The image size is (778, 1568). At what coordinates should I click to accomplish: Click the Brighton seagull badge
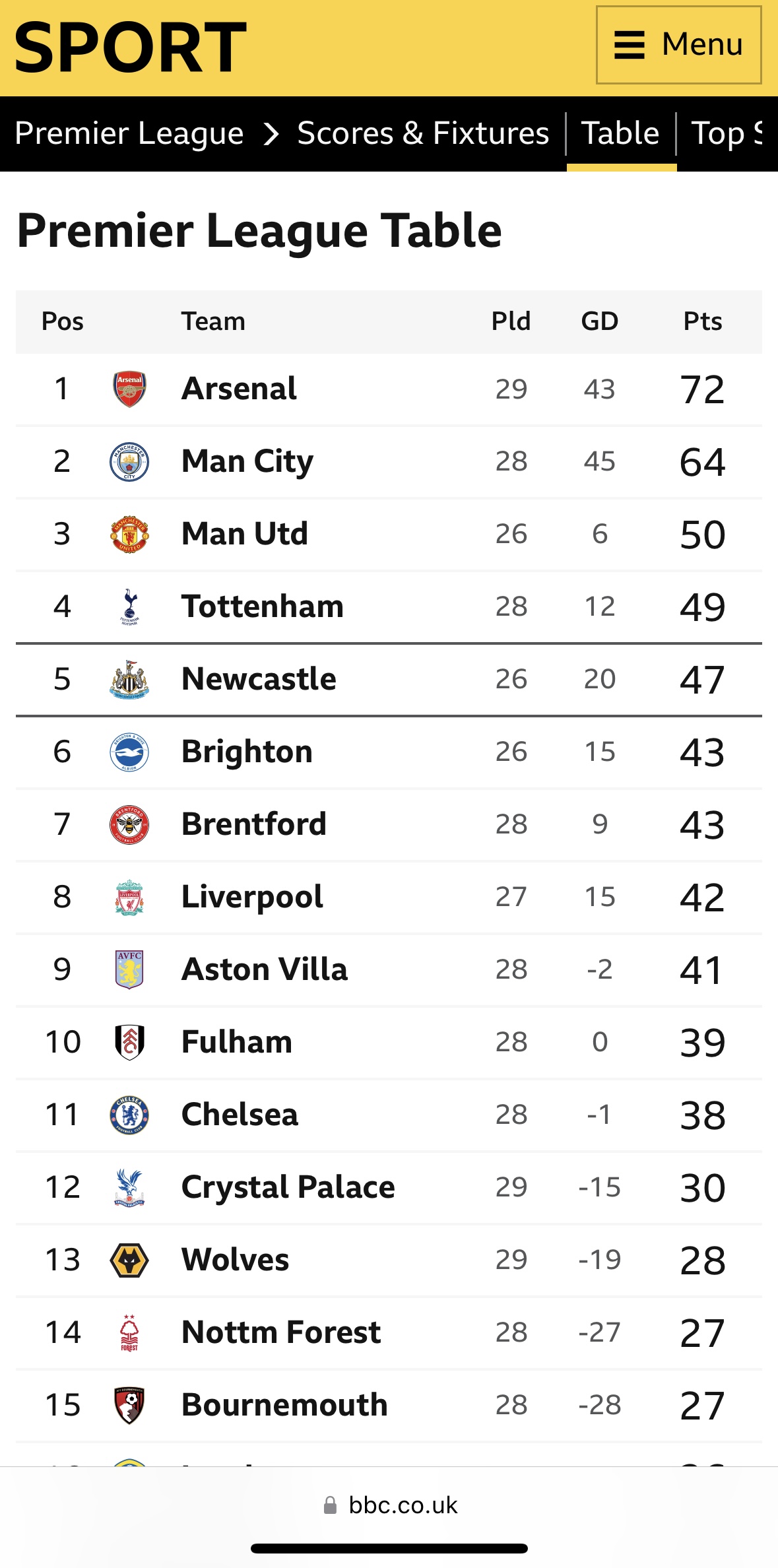click(129, 752)
